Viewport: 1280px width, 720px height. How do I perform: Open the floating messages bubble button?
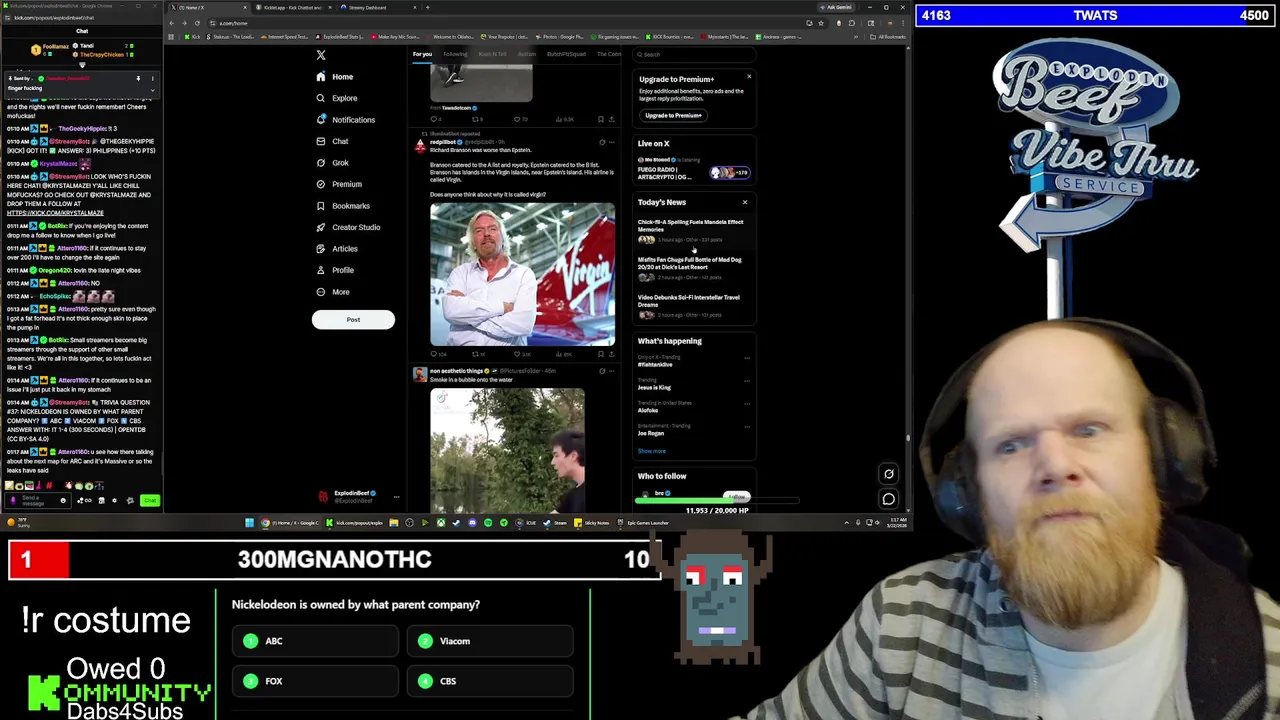click(x=888, y=499)
